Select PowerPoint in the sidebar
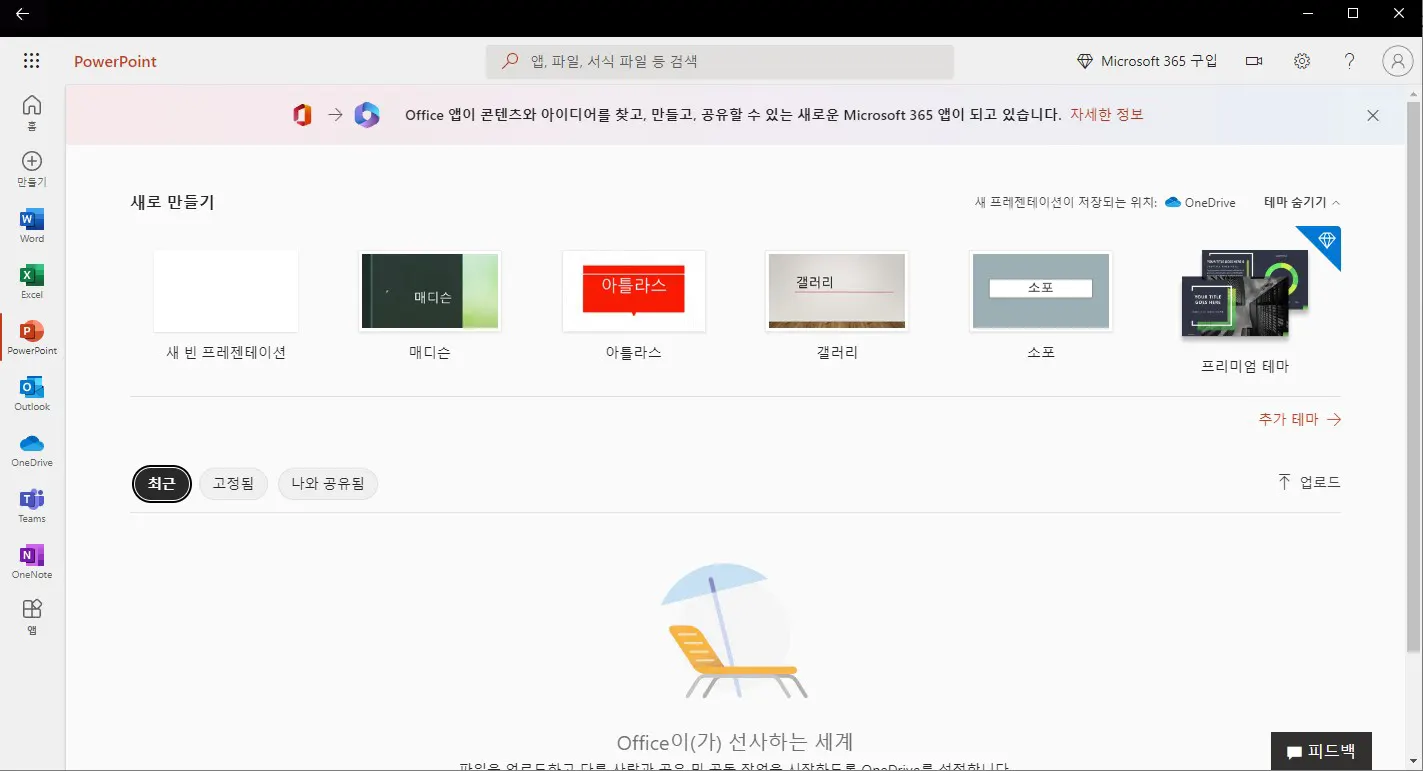Viewport: 1423px width, 771px height. pos(32,337)
